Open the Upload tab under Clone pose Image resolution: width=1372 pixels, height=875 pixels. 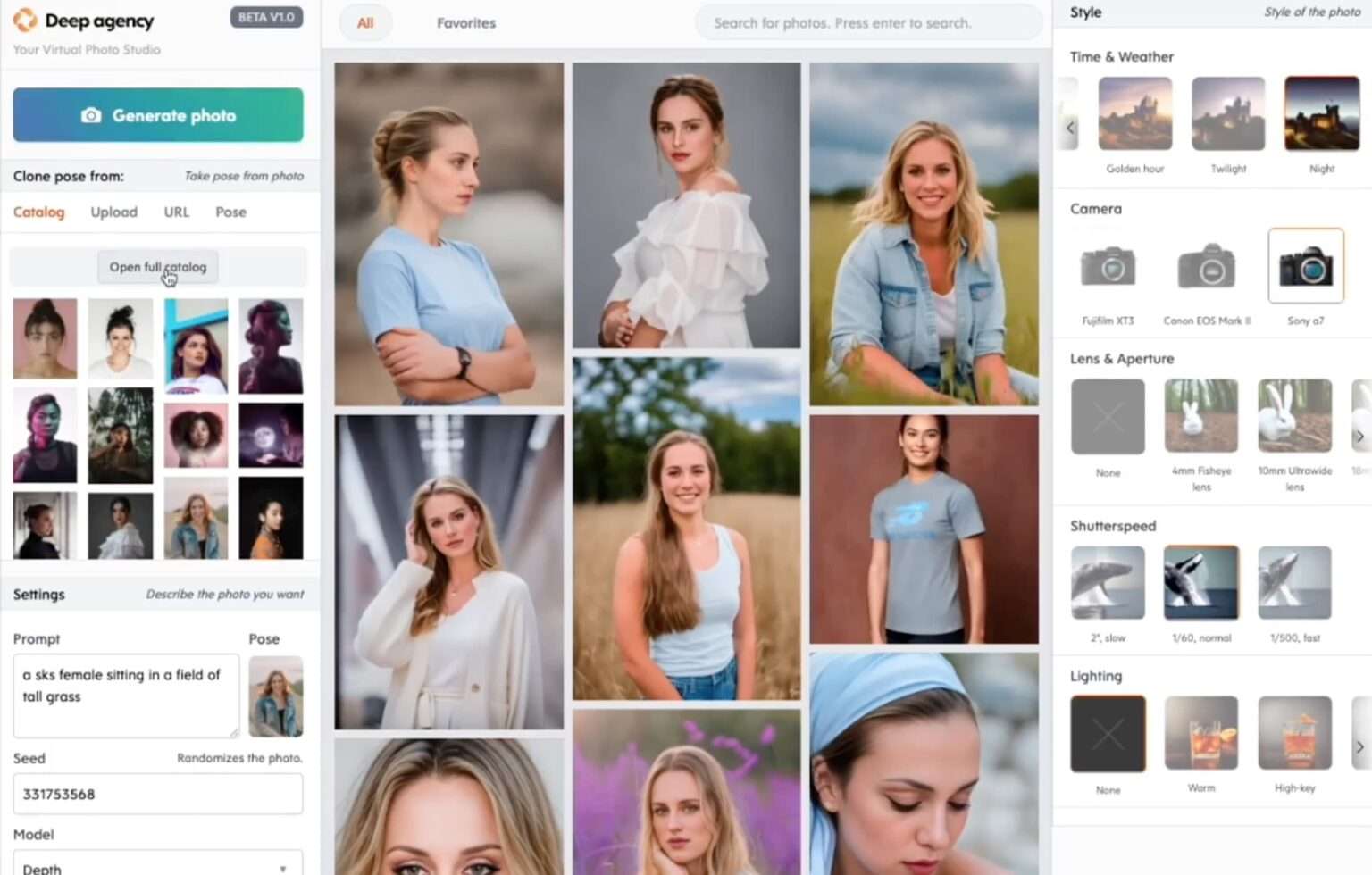[113, 212]
